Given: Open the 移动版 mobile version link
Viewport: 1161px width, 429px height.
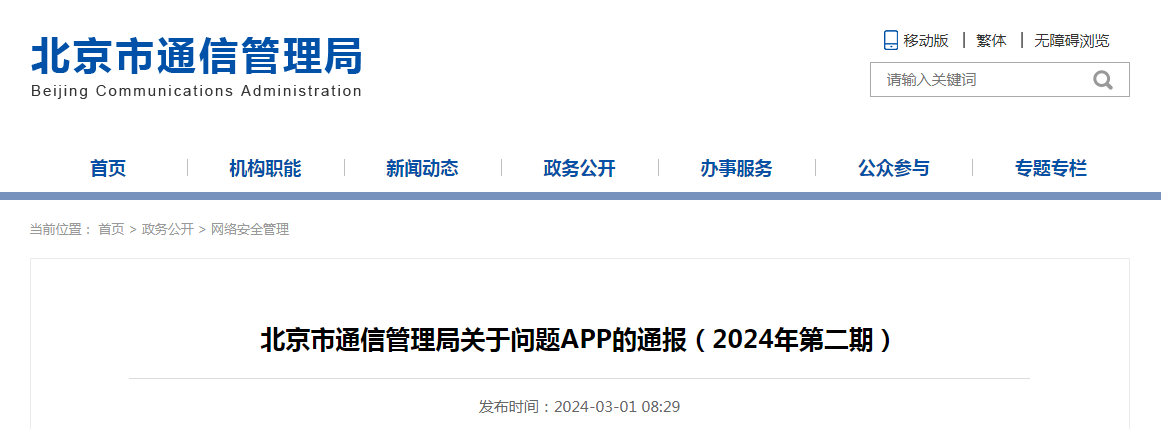Looking at the screenshot, I should click(925, 41).
